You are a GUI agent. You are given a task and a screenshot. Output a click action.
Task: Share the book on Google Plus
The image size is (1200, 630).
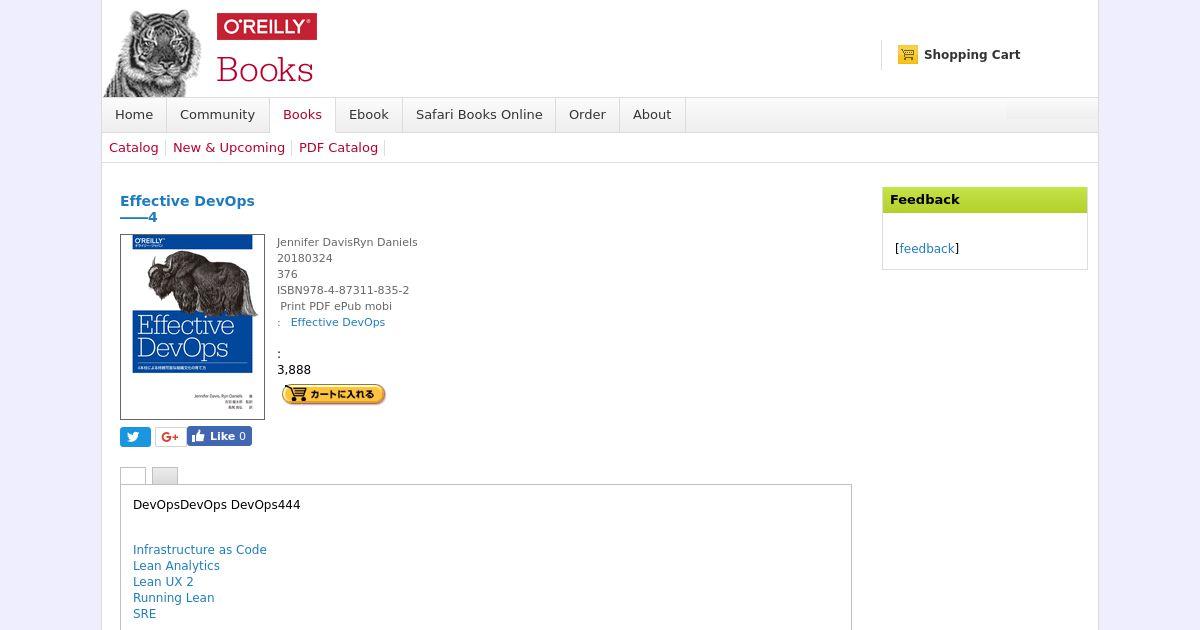[x=170, y=437]
